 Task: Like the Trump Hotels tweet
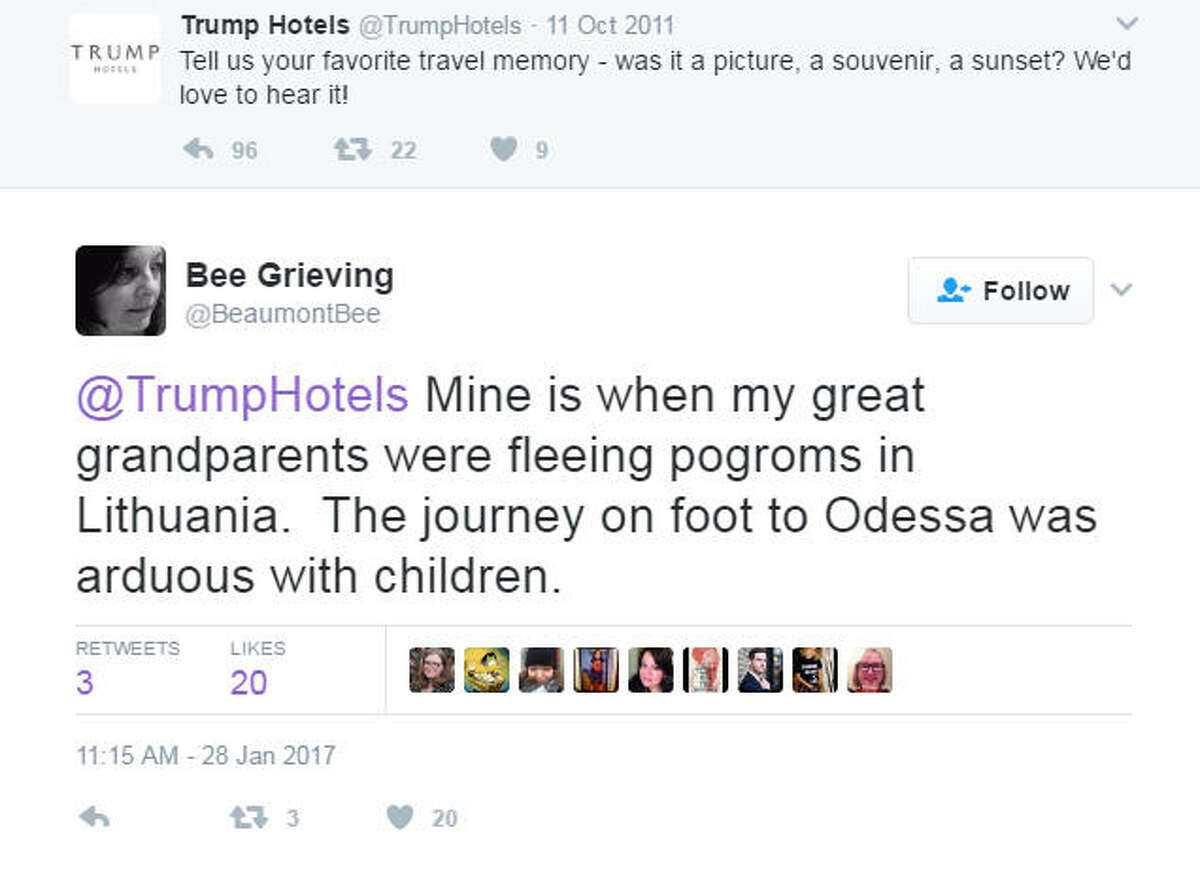pos(505,150)
